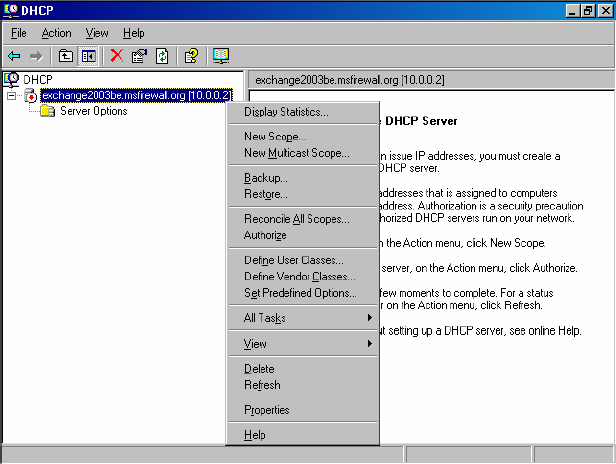Image resolution: width=616 pixels, height=464 pixels.
Task: Click the DHCP title bar application icon
Action: (11, 10)
